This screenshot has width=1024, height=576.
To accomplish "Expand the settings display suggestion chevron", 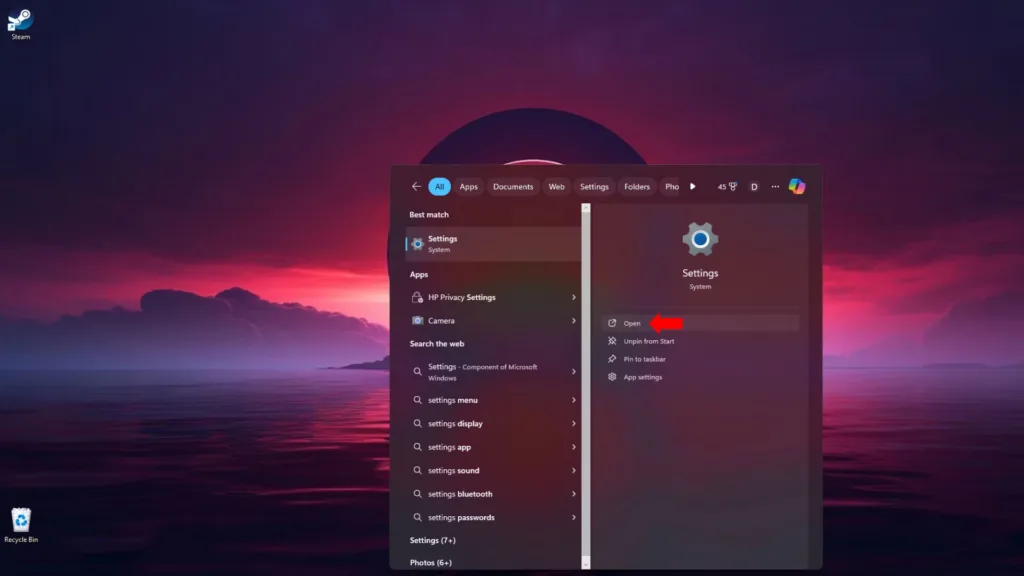I will coord(573,423).
